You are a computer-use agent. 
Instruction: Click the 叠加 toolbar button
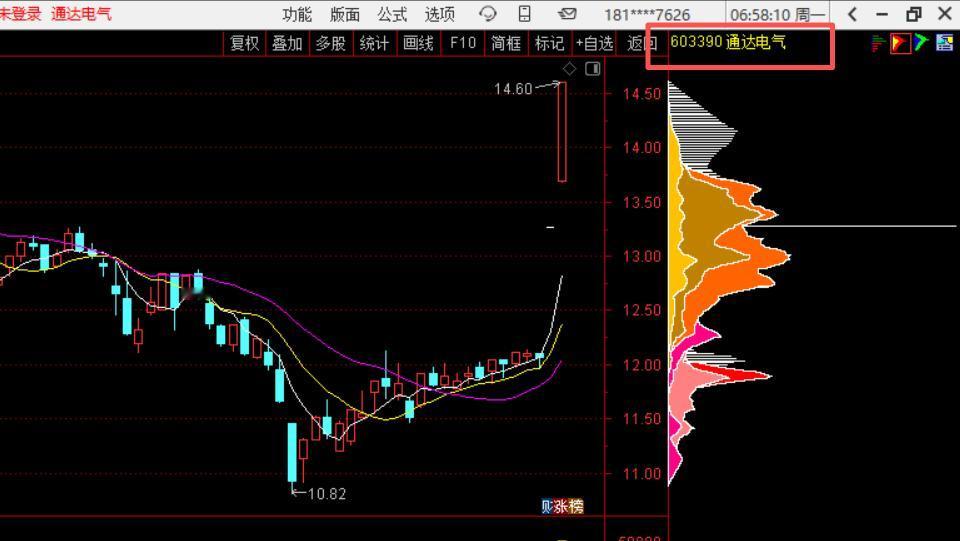[287, 43]
